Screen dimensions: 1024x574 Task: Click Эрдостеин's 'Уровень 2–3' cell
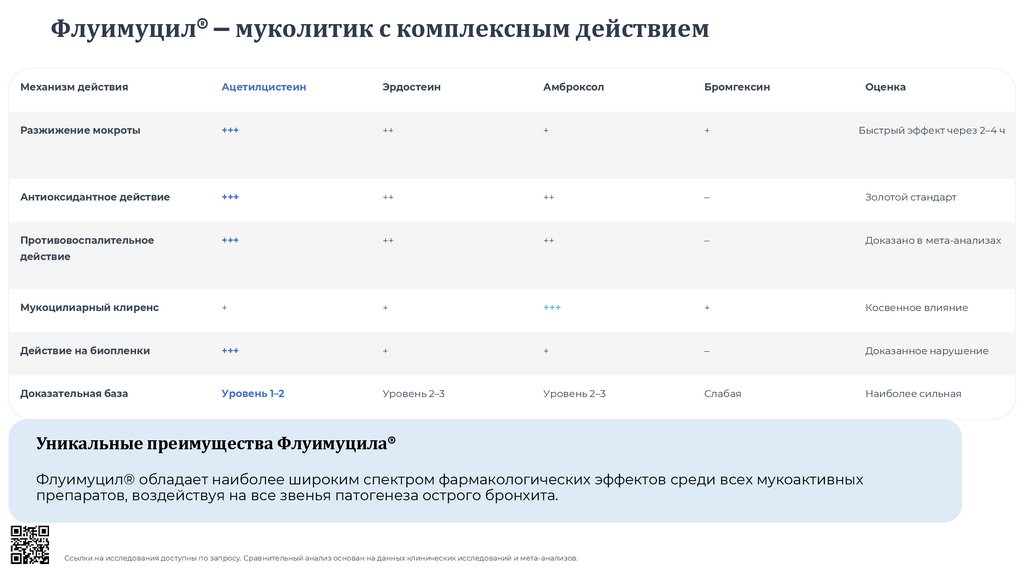point(413,393)
